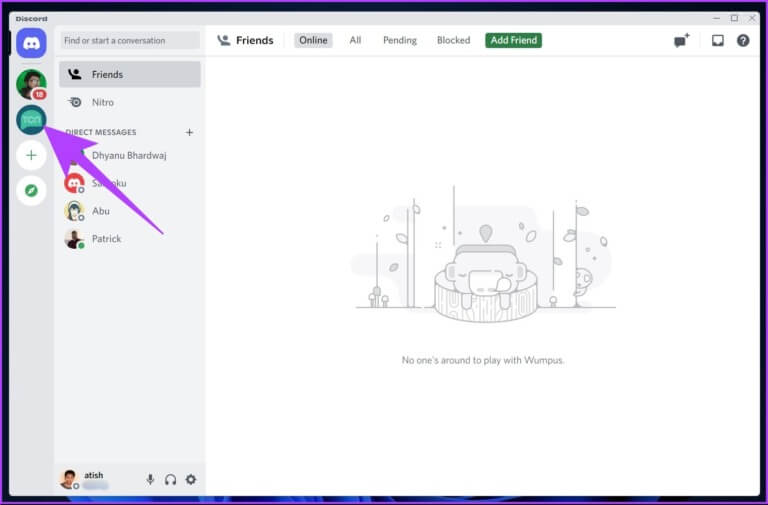Open chat with Dhyanu Bhardwaj

pos(130,155)
